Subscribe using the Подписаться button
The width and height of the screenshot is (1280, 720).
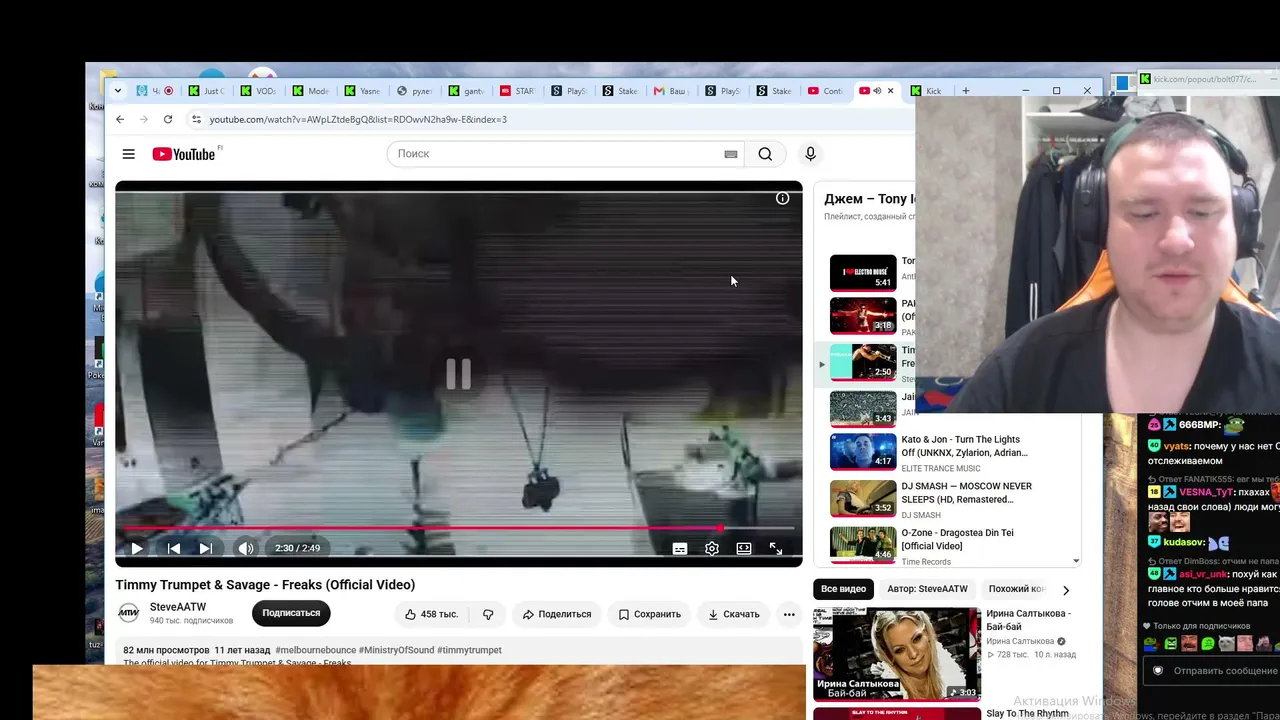click(x=291, y=613)
